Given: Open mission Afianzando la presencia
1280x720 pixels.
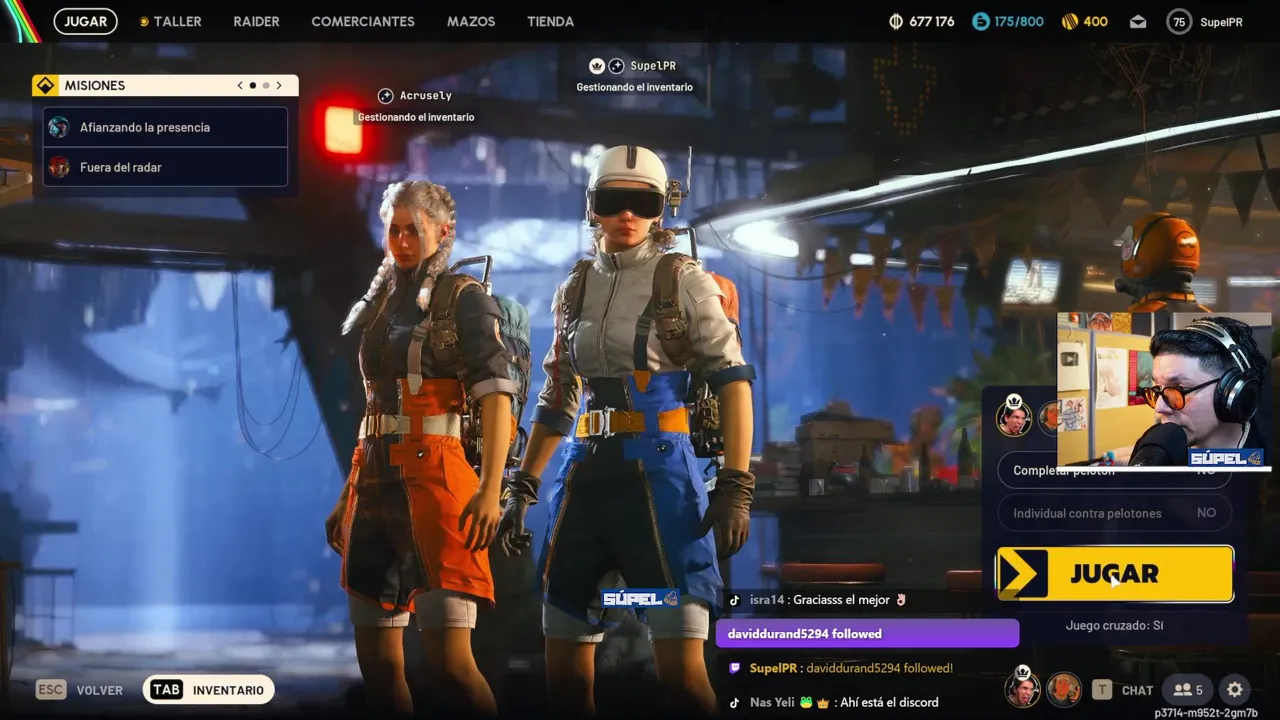Looking at the screenshot, I should click(165, 127).
